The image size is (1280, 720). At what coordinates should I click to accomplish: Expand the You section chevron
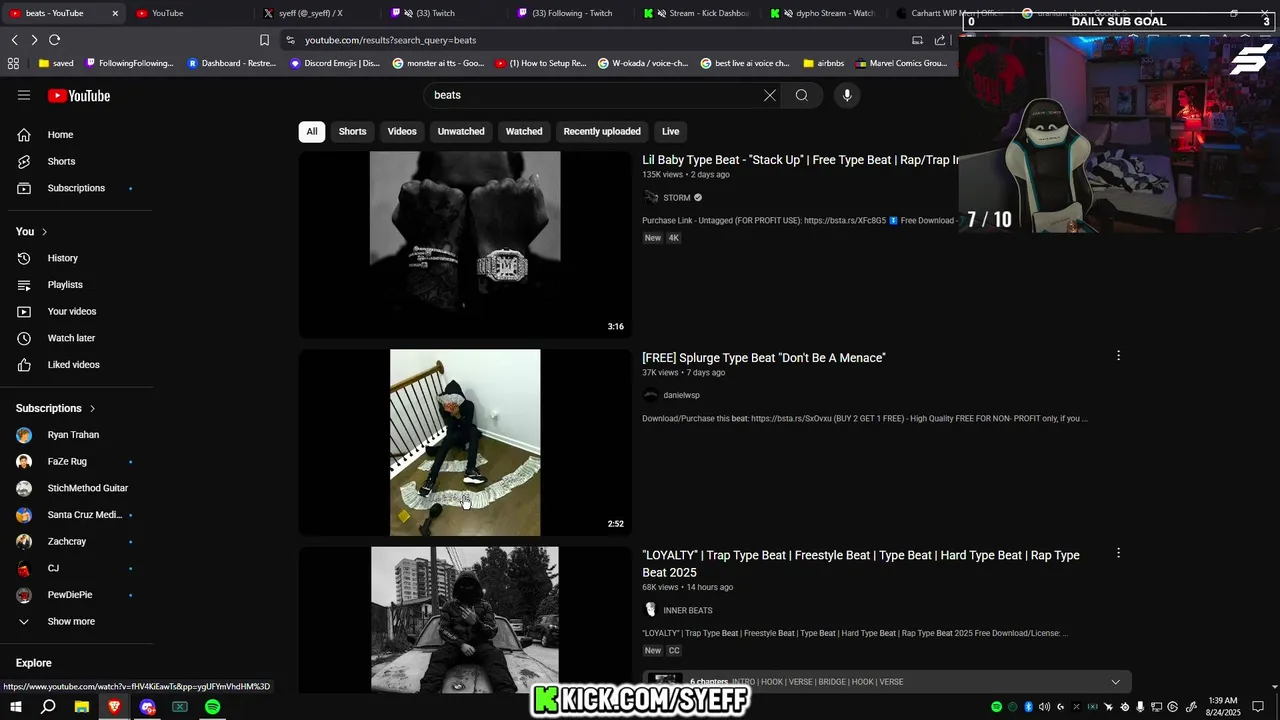pyautogui.click(x=44, y=232)
